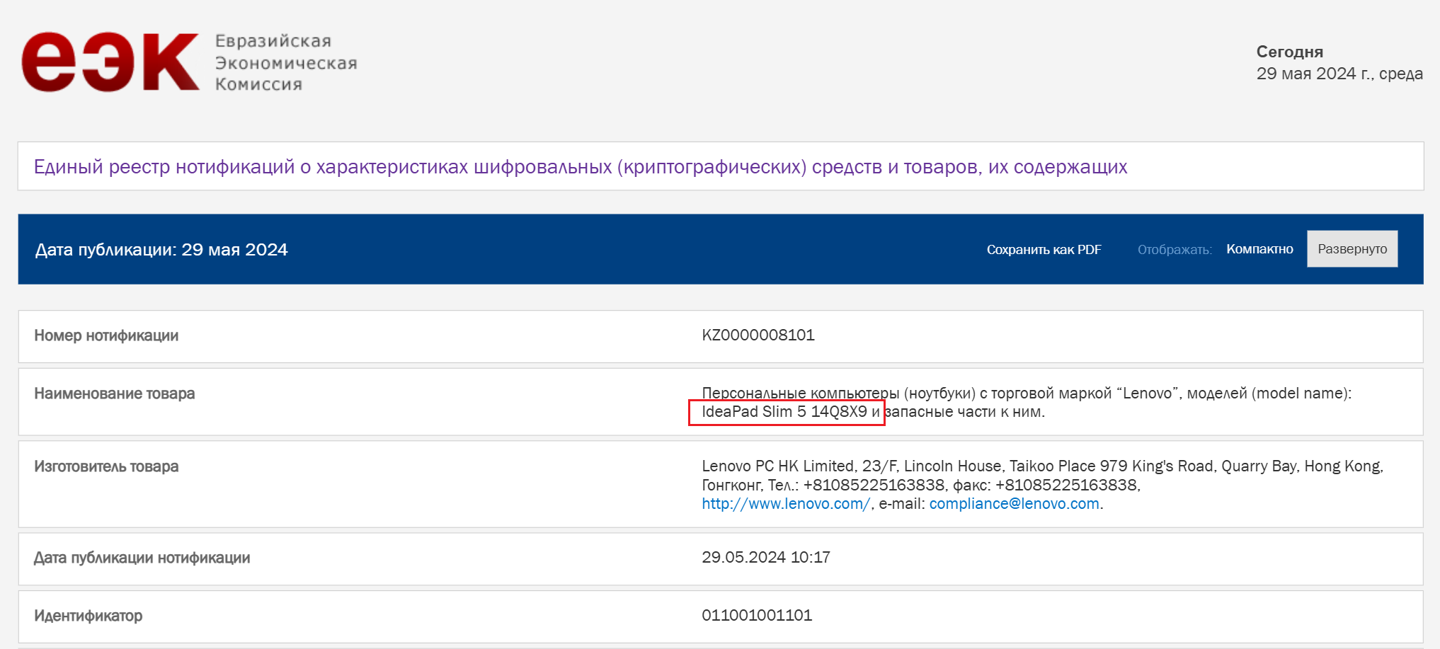Click the Наименование товара label
The width and height of the screenshot is (1440, 649).
point(114,394)
